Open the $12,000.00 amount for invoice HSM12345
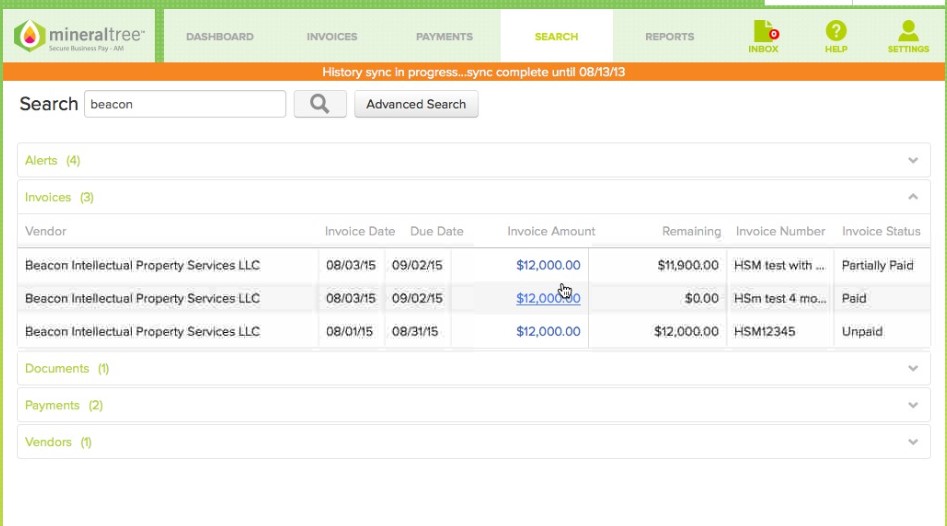Screen dimensions: 947x526 [547, 331]
